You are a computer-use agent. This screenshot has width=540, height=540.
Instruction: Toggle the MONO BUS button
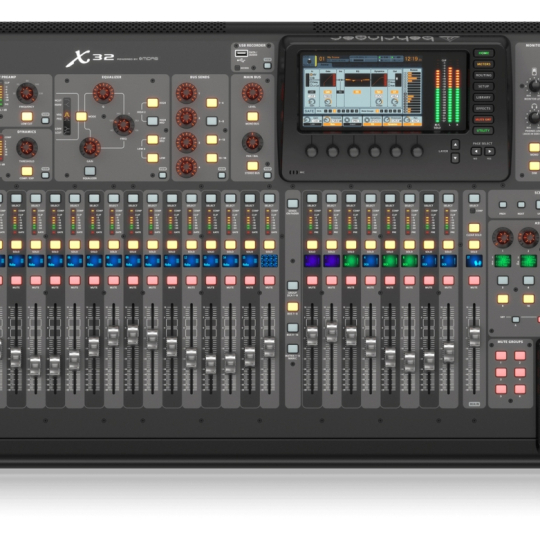coord(252,116)
